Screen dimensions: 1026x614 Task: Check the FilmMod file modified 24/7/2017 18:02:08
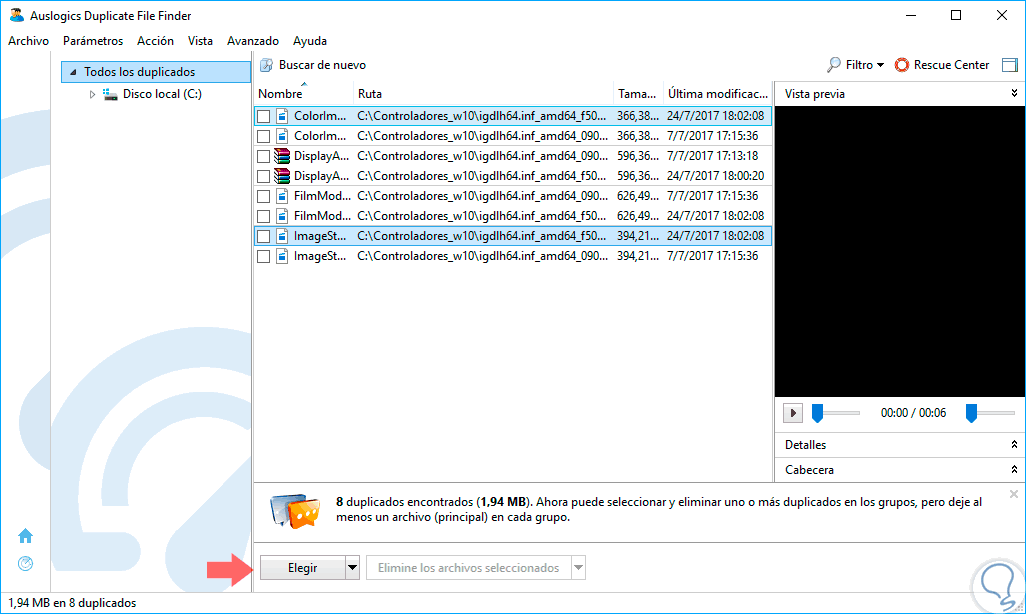coord(264,216)
